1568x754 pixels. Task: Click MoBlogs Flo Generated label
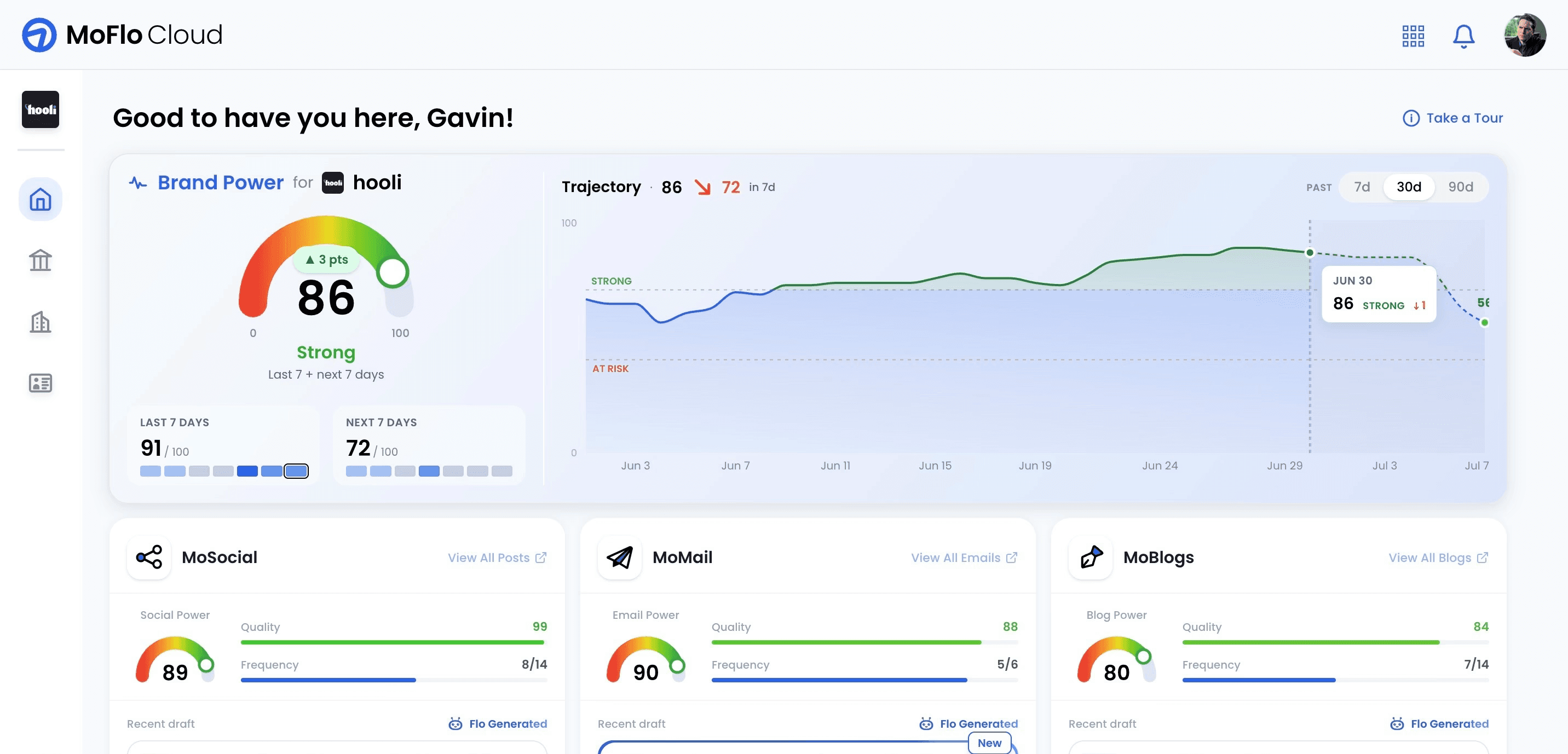pyautogui.click(x=1439, y=723)
